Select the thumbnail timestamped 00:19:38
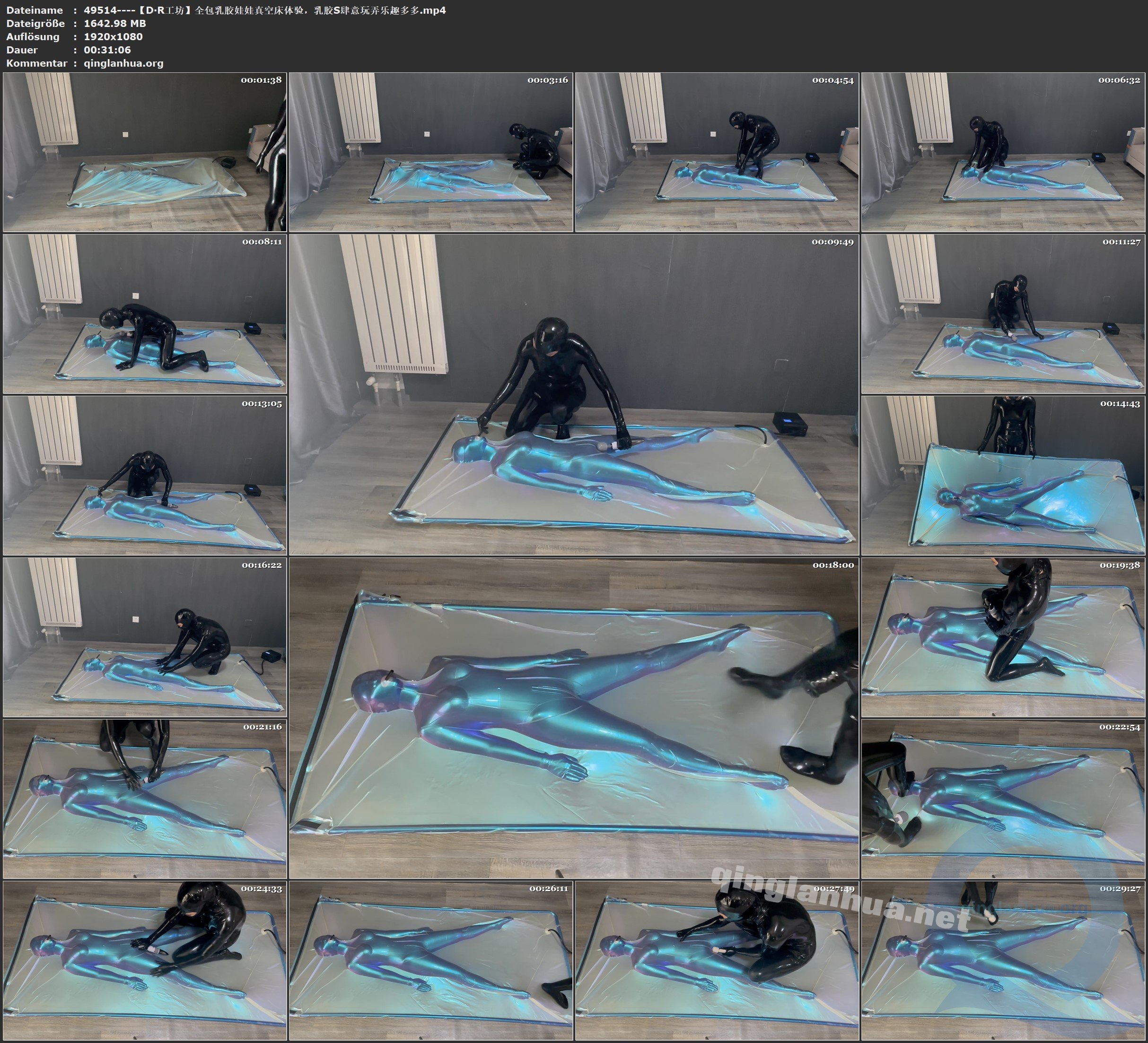The width and height of the screenshot is (1148, 1043). pyautogui.click(x=1003, y=637)
